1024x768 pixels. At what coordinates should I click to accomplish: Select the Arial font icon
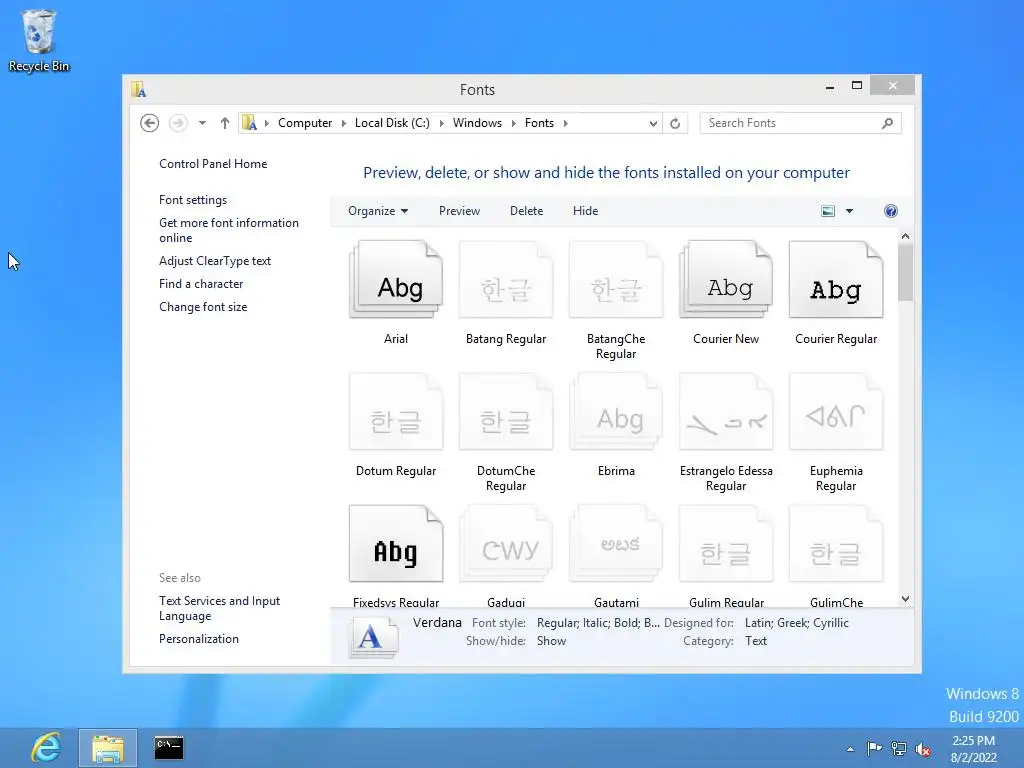tap(396, 280)
